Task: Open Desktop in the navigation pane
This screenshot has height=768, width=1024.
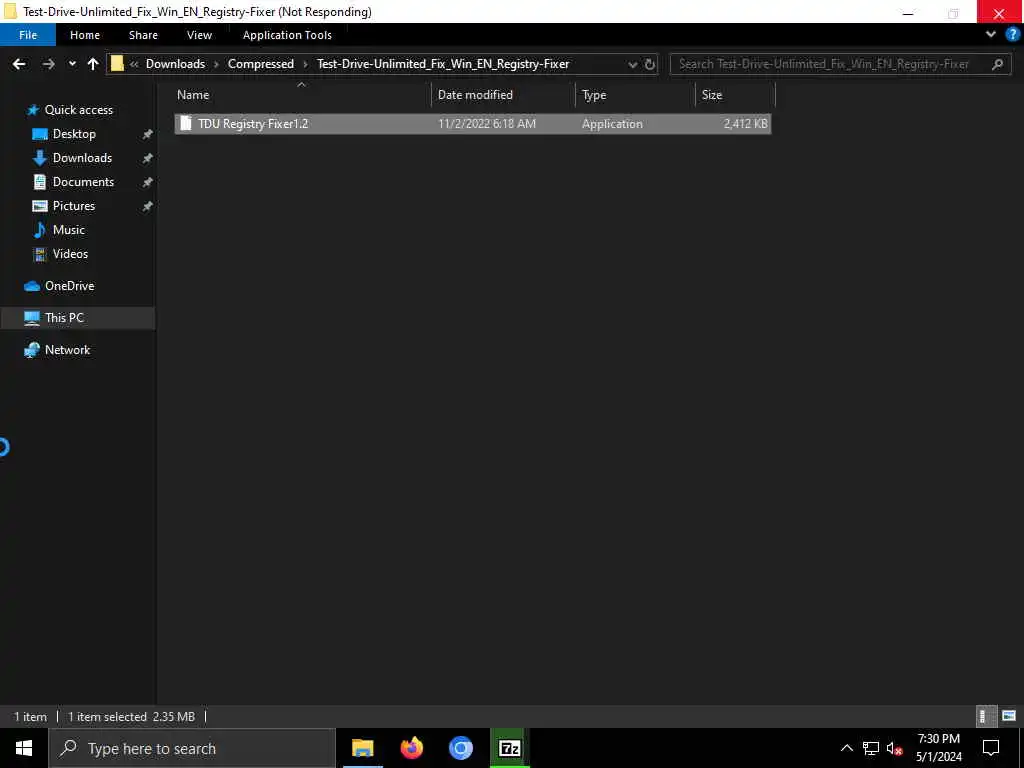Action: (x=74, y=134)
